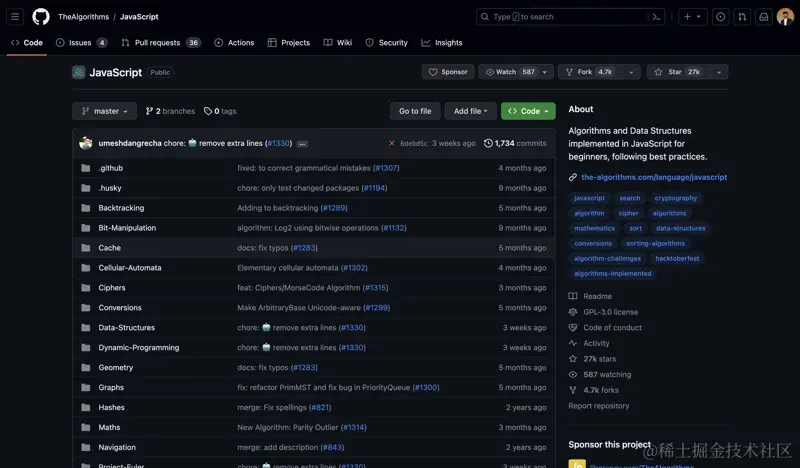Image resolution: width=800 pixels, height=468 pixels.
Task: Open the command palette icon
Action: (x=656, y=17)
